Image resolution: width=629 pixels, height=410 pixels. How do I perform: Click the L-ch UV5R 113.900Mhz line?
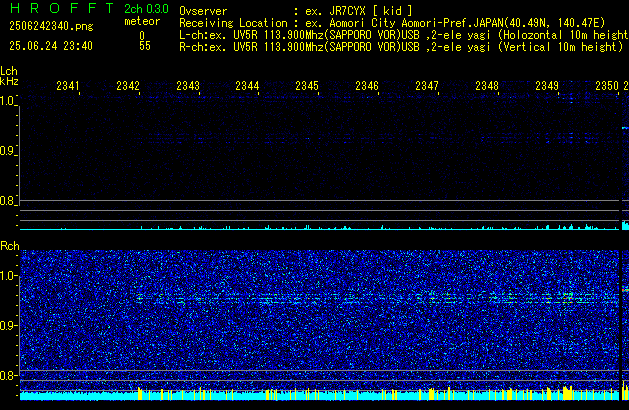(x=404, y=35)
